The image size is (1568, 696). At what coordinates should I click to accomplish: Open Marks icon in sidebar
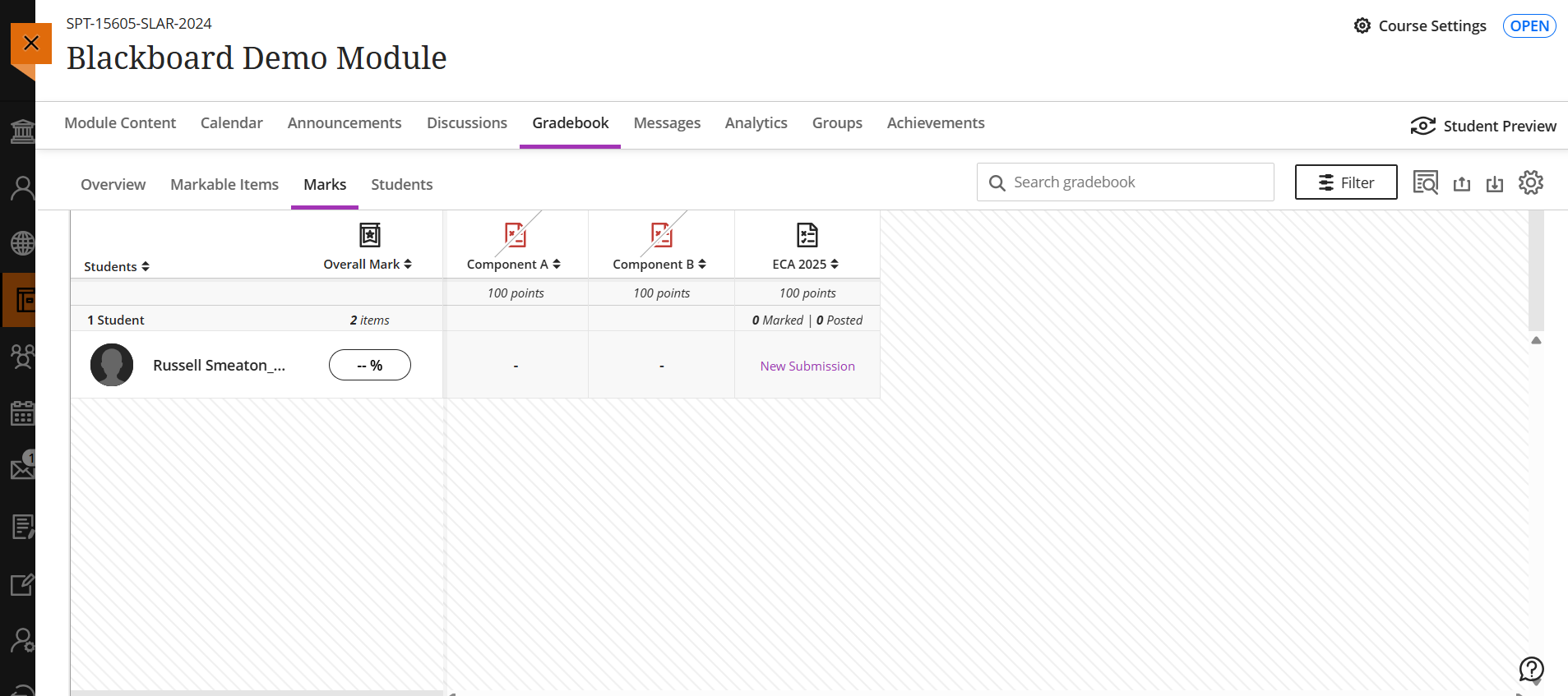[23, 527]
